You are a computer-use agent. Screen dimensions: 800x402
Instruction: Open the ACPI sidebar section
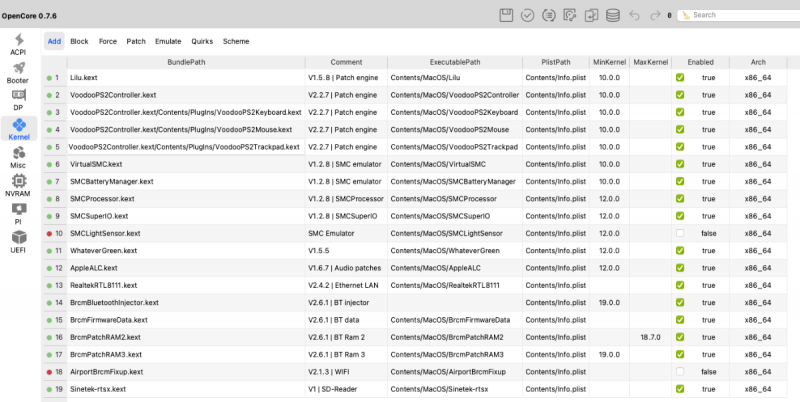click(18, 44)
